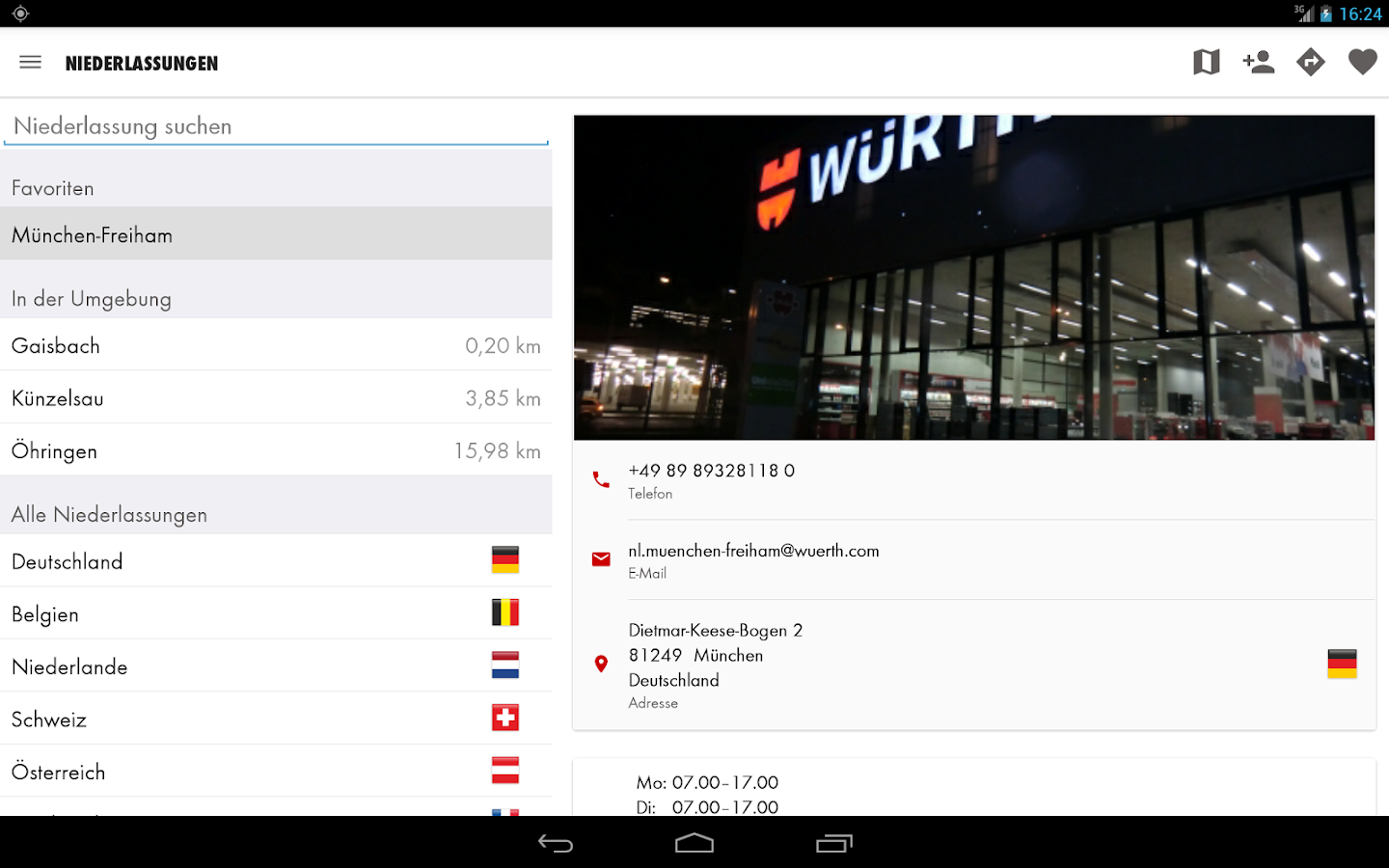
Task: Tap the Austrian flag icon
Action: coord(505,771)
